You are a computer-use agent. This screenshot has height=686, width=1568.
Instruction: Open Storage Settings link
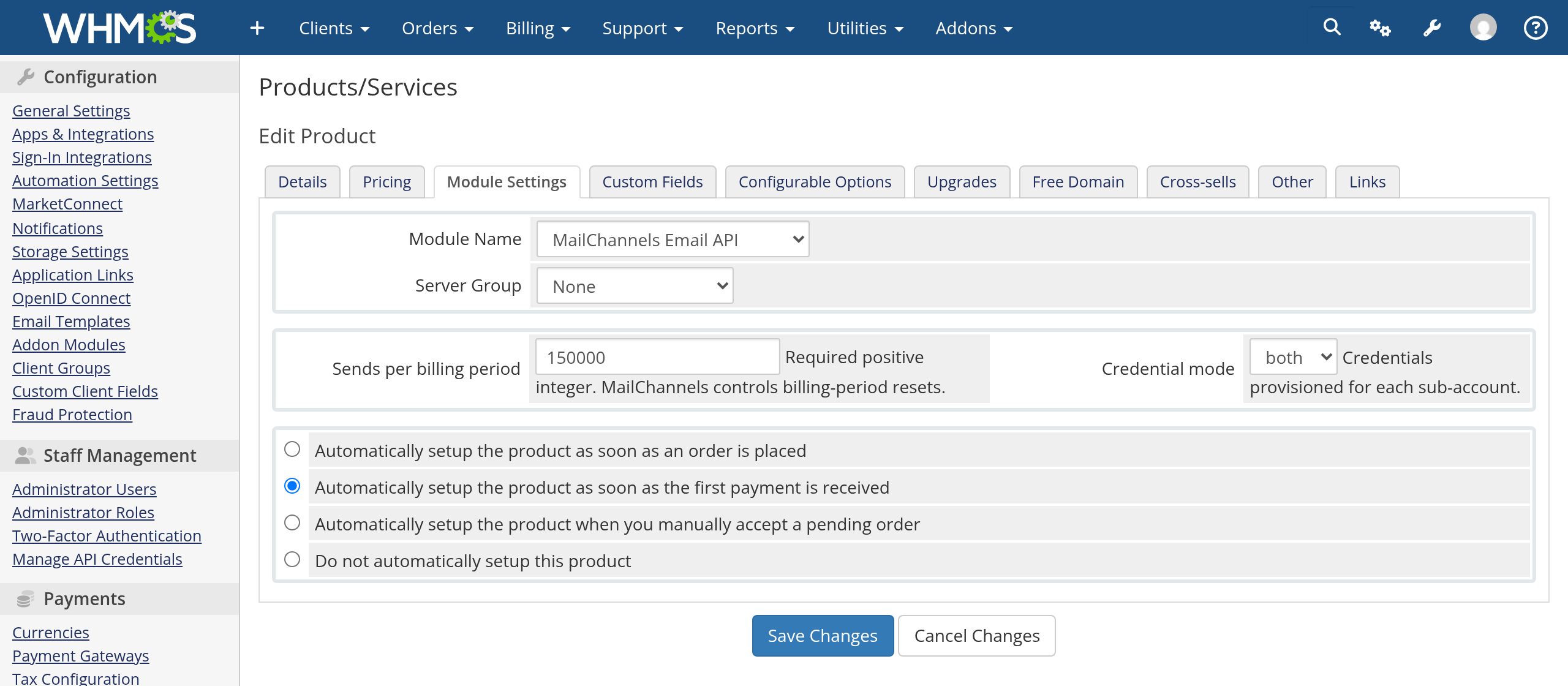(70, 252)
